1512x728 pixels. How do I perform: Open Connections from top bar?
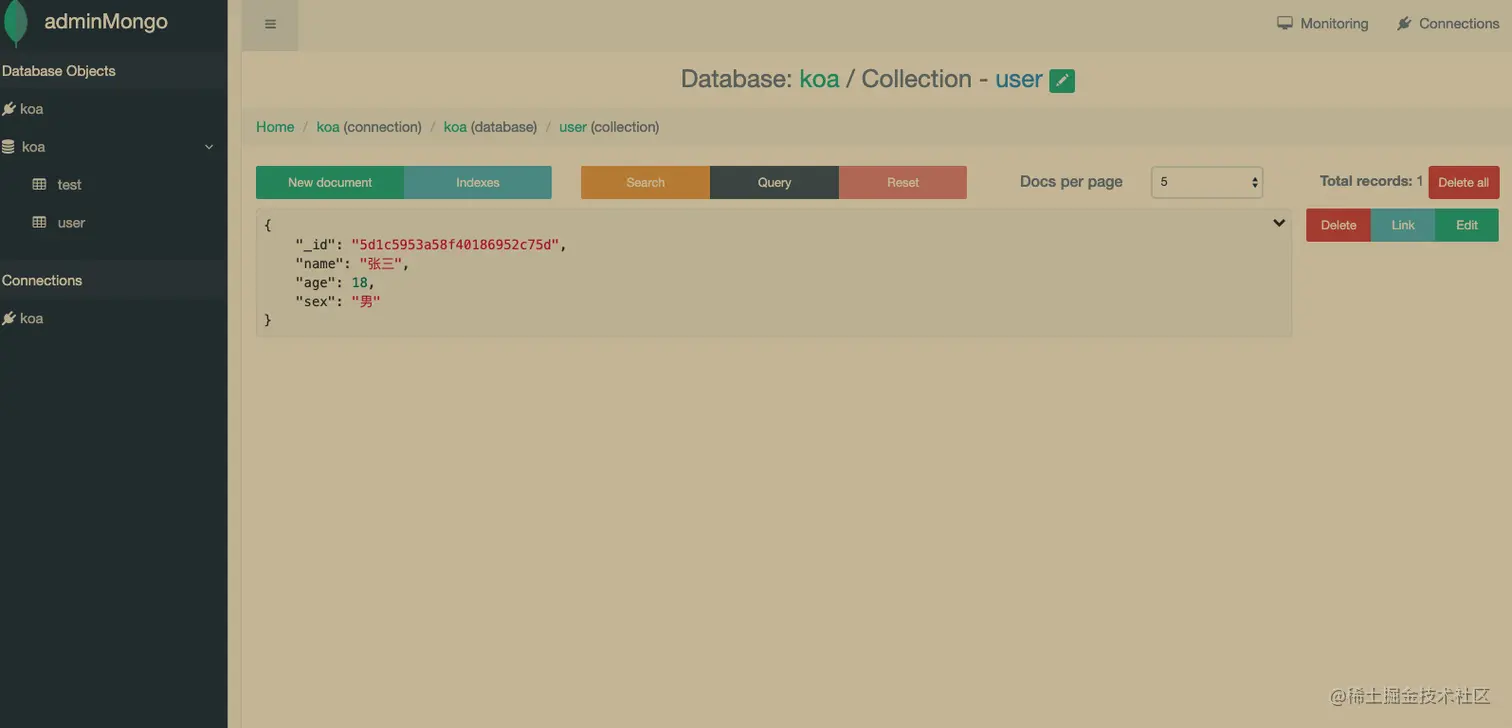(x=1447, y=23)
